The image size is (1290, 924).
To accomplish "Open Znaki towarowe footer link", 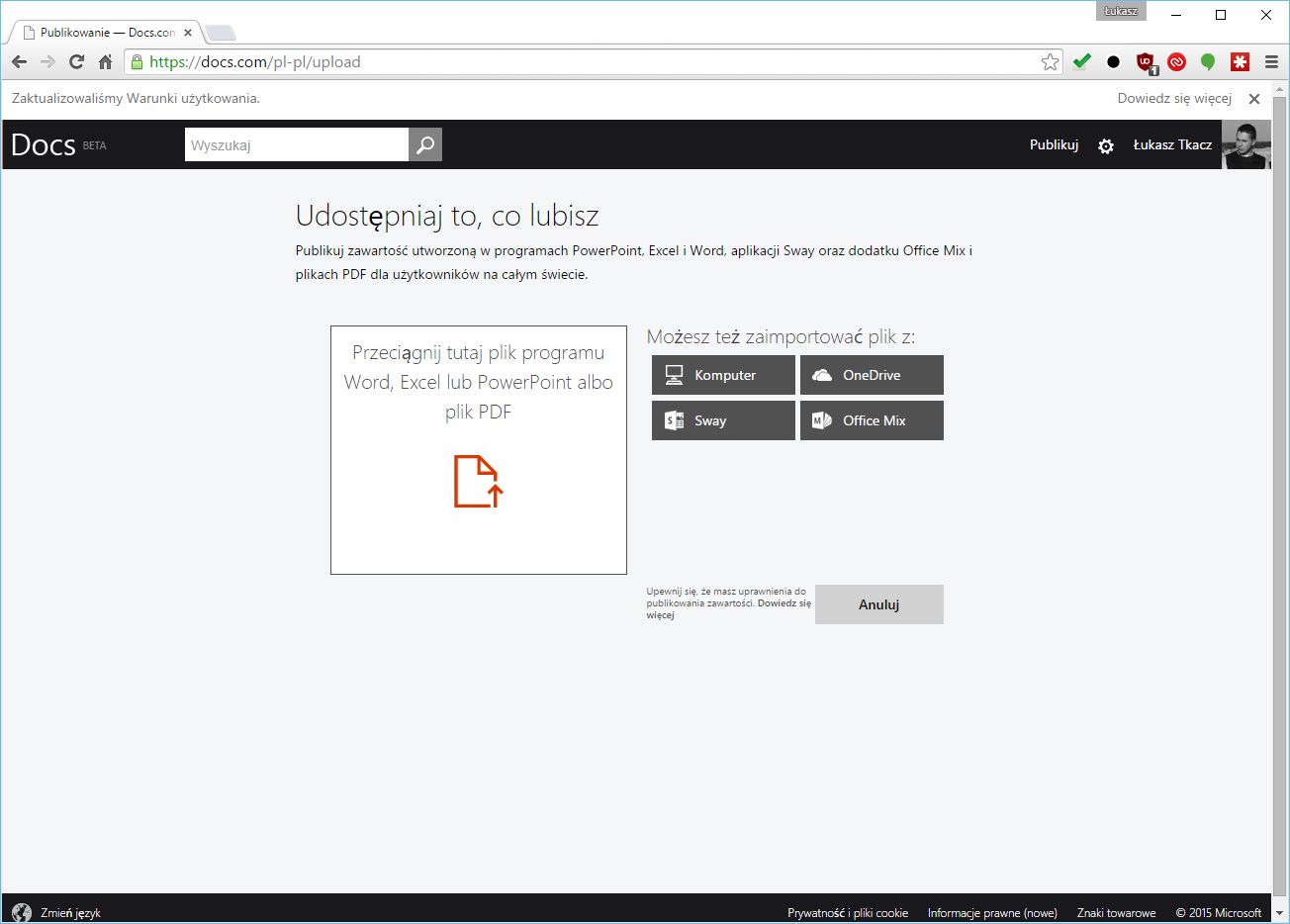I will [x=1116, y=913].
